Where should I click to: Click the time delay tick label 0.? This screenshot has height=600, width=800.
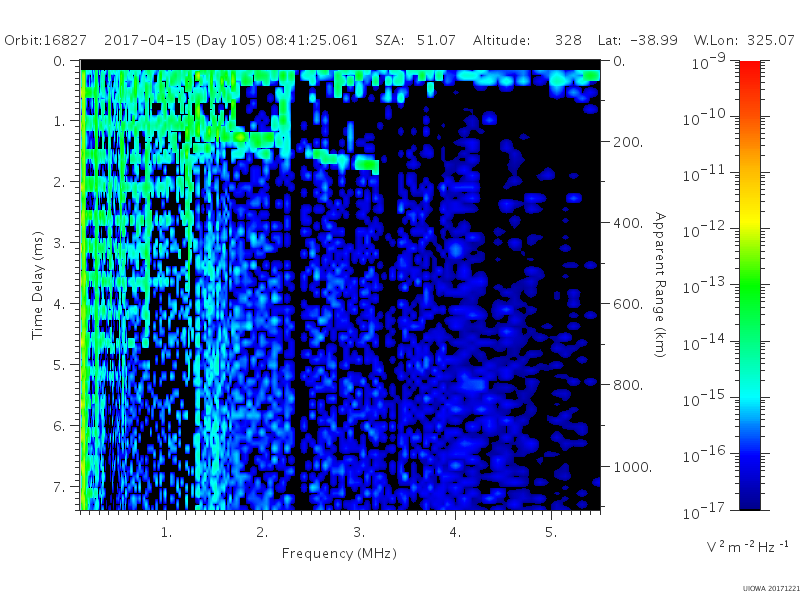click(60, 61)
